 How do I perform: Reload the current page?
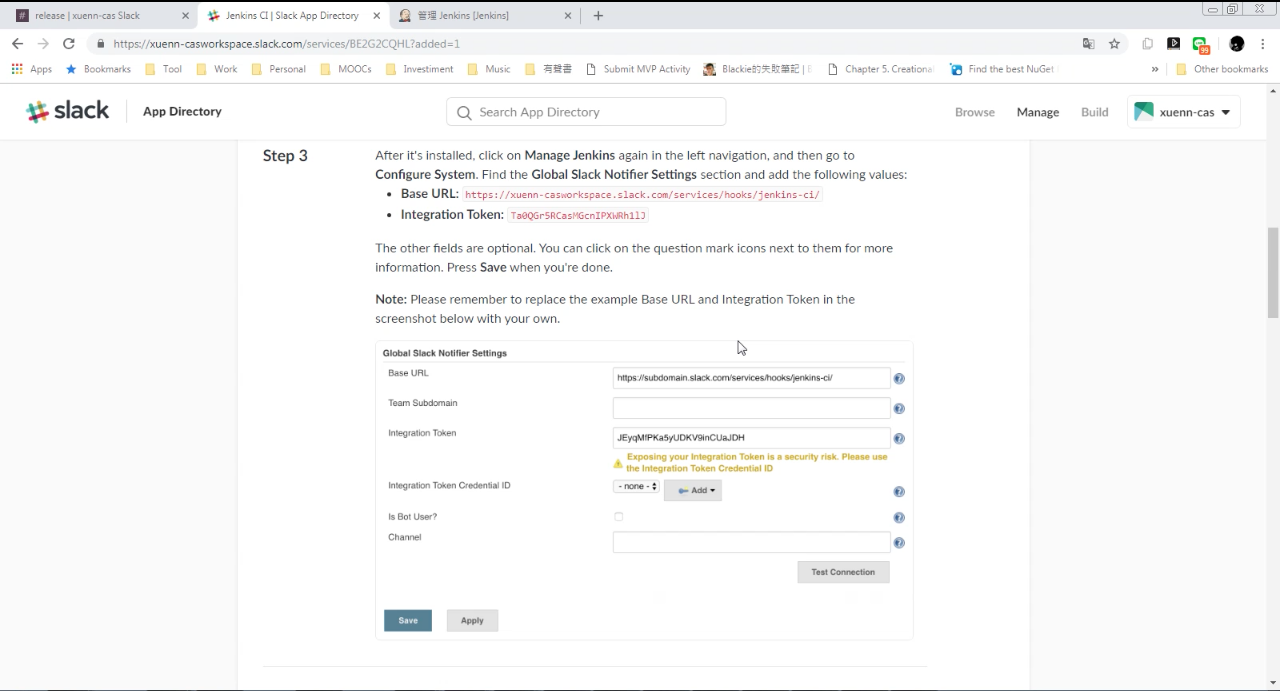point(69,44)
